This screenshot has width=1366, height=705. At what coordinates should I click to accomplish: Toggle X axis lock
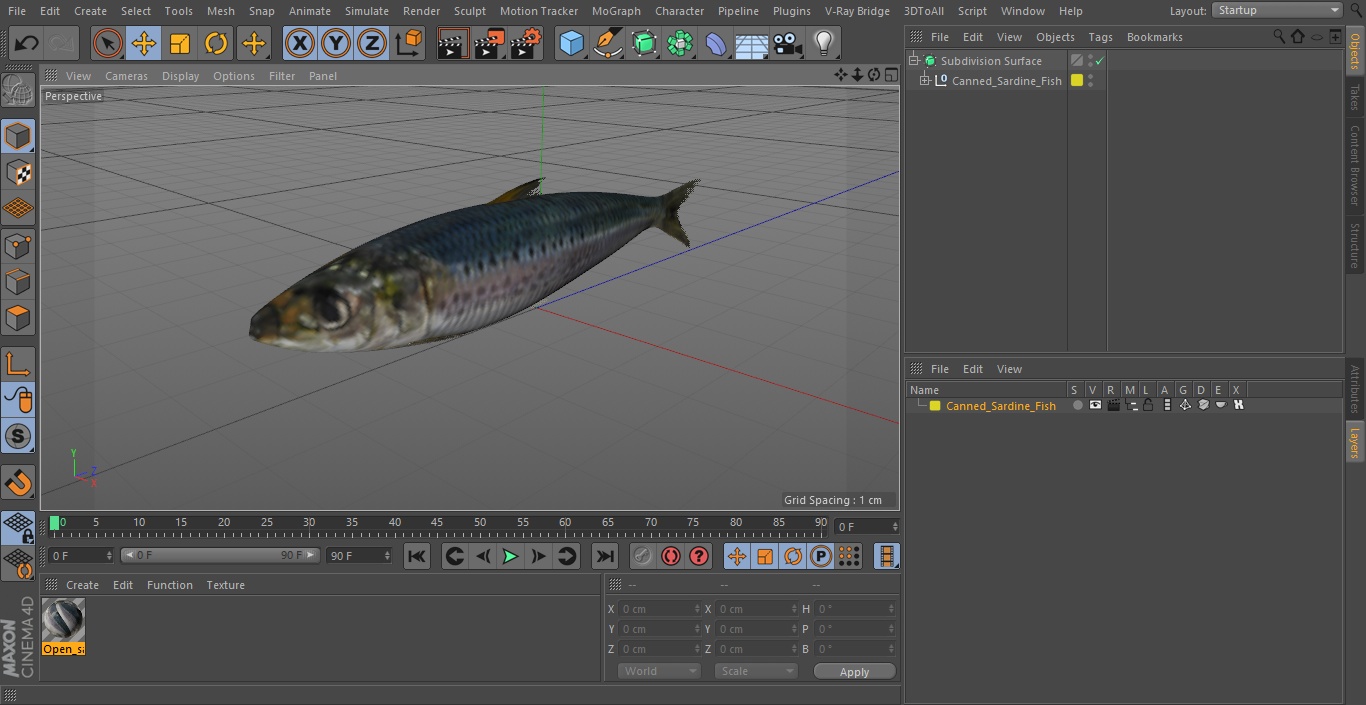coord(299,43)
